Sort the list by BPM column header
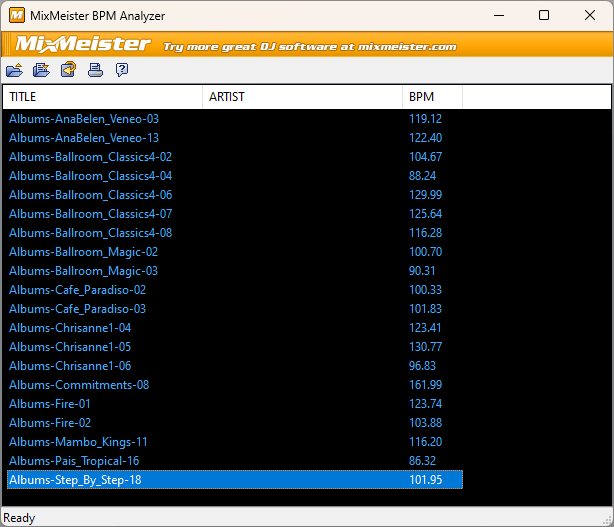This screenshot has height=527, width=614. point(432,97)
